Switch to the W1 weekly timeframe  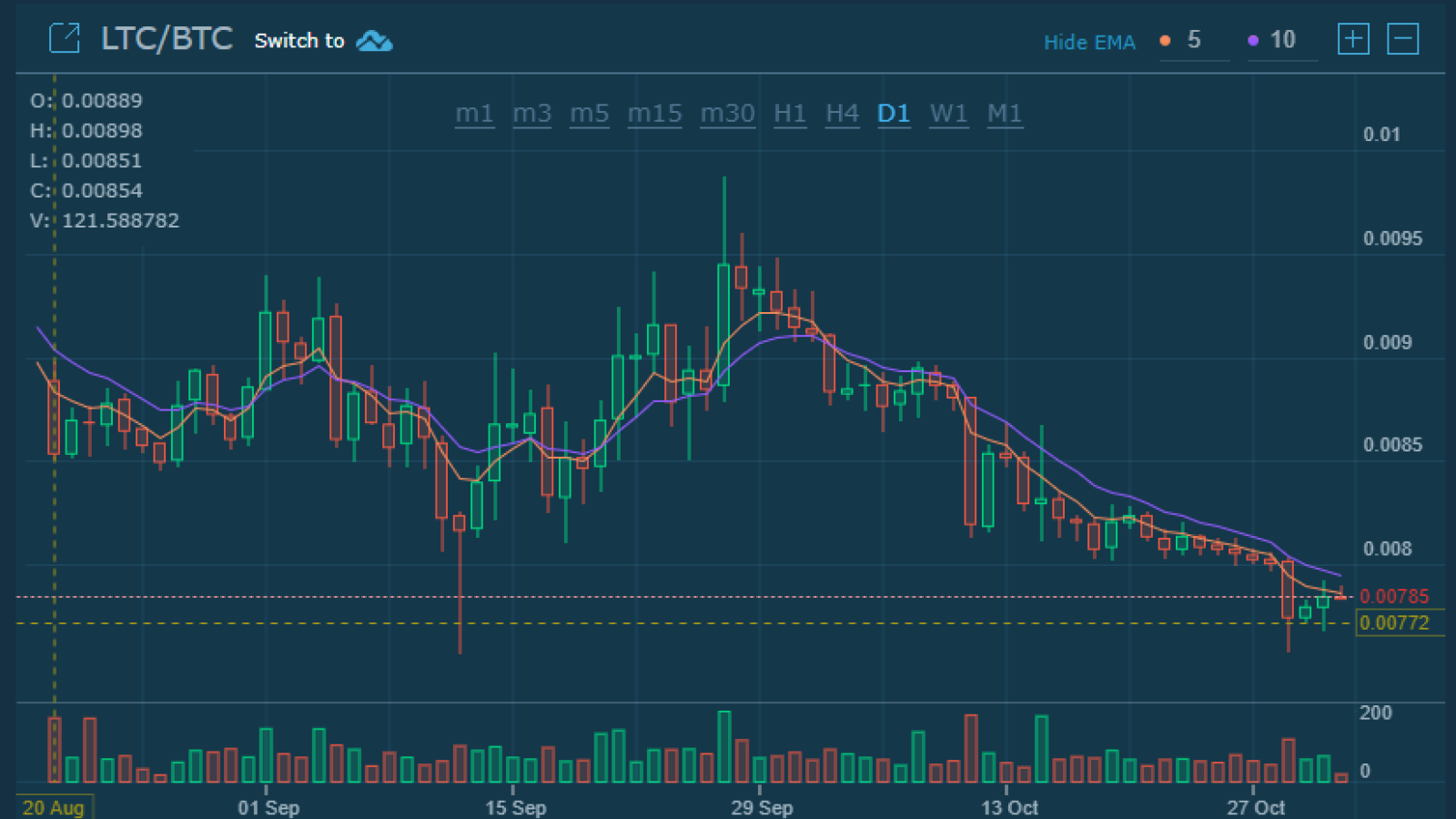(x=948, y=114)
